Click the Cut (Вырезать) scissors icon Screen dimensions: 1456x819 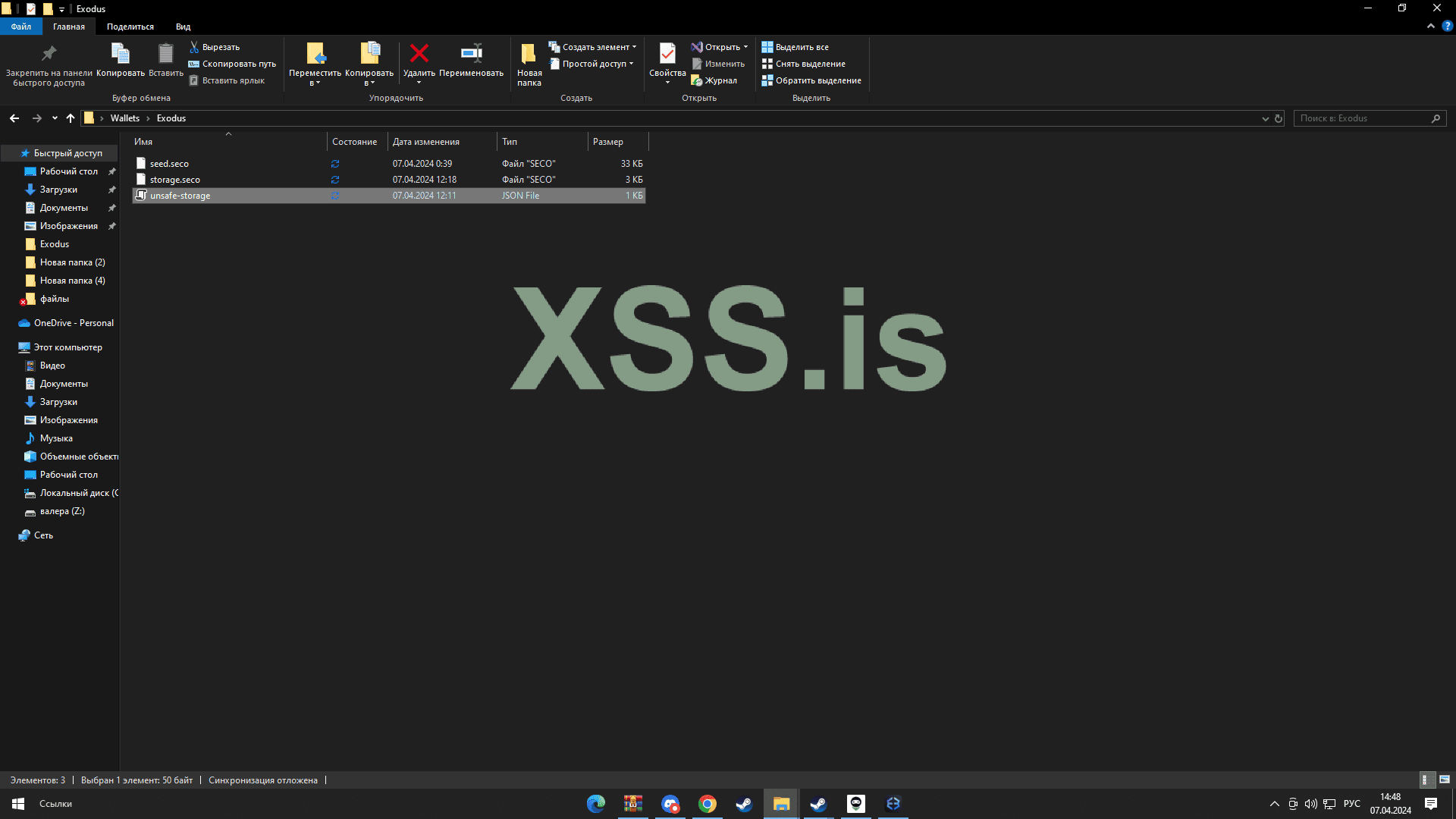[194, 47]
